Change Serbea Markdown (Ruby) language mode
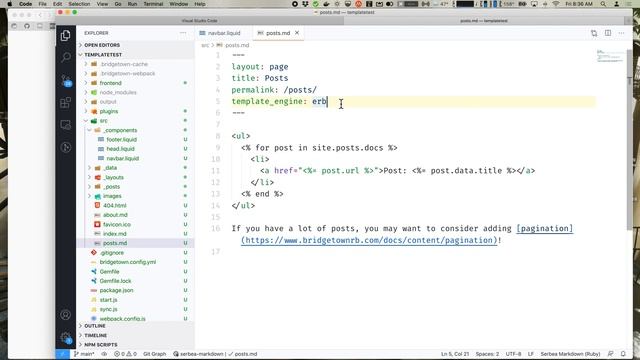 (x=570, y=354)
